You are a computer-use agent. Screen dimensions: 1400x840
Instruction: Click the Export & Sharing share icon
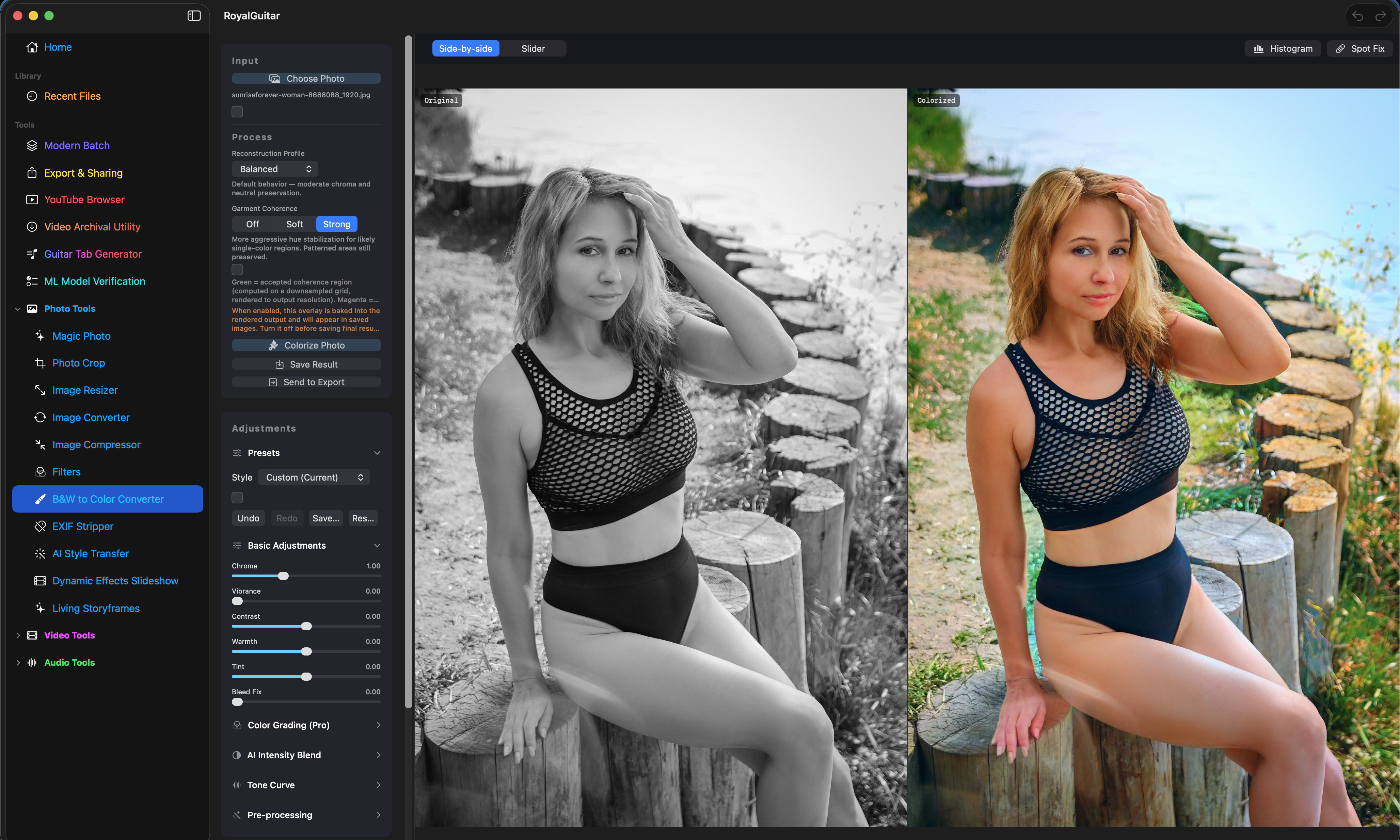pyautogui.click(x=32, y=173)
